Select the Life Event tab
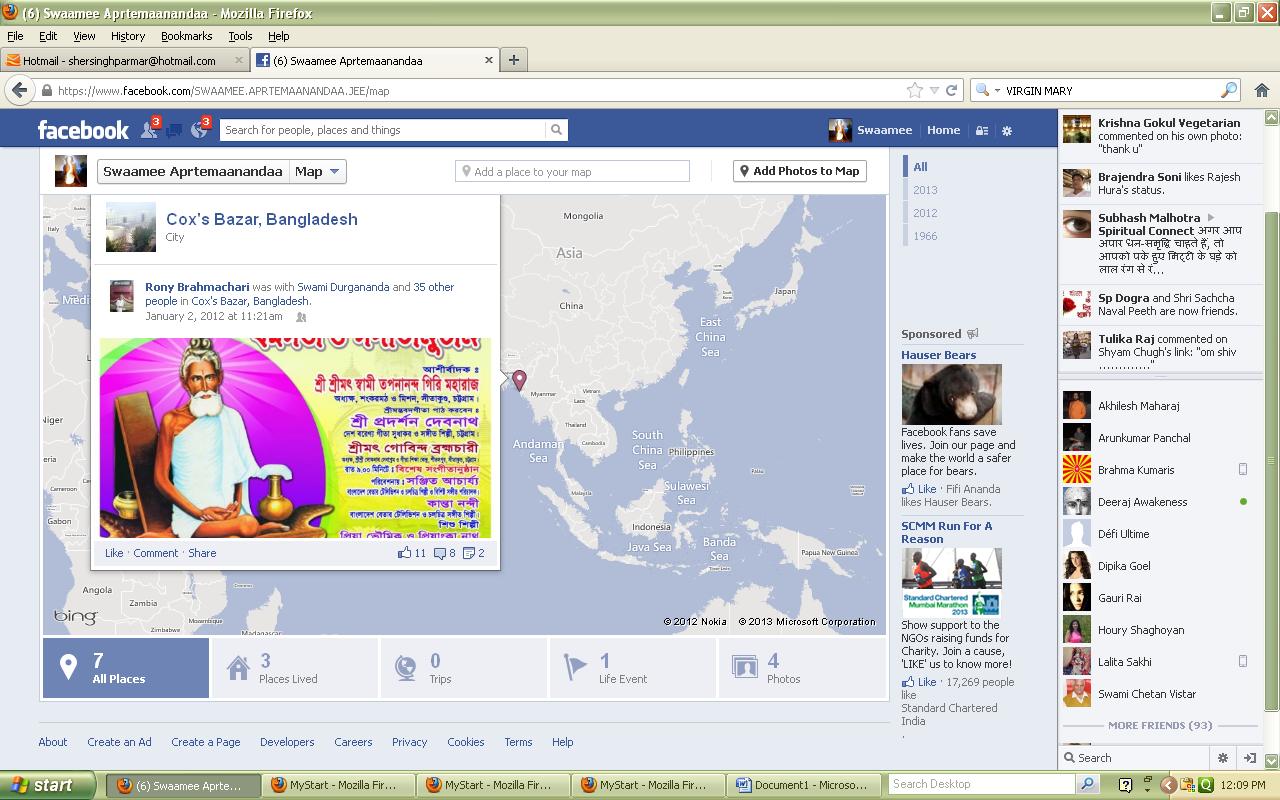 634,668
